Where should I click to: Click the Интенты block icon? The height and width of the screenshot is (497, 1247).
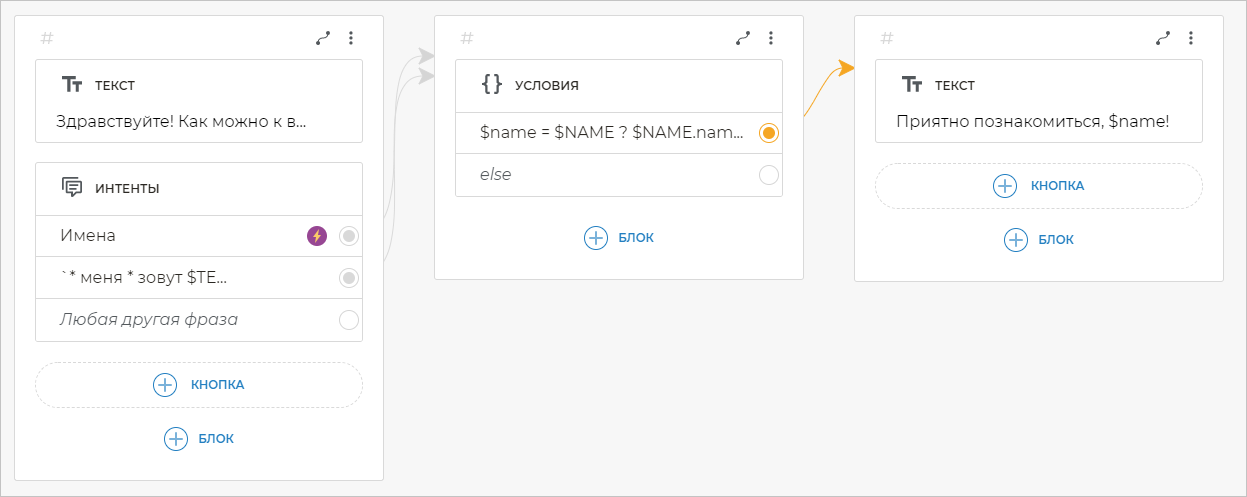[72, 187]
